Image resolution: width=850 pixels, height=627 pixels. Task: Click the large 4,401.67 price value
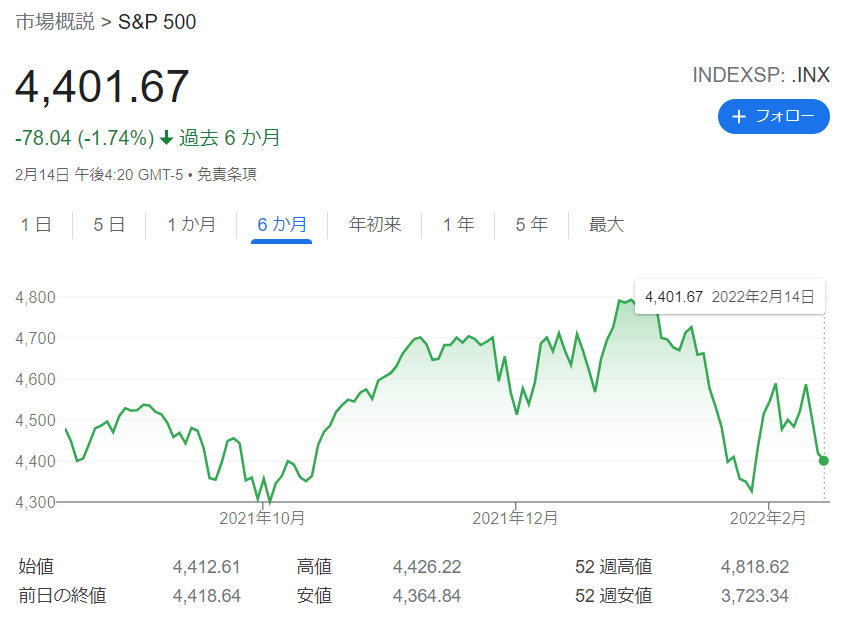(102, 87)
